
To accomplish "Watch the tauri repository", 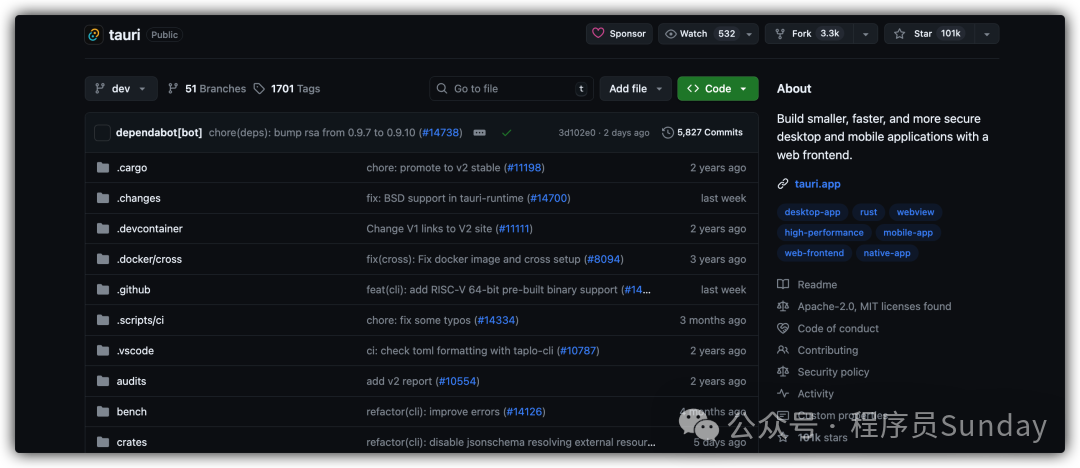I will (701, 34).
